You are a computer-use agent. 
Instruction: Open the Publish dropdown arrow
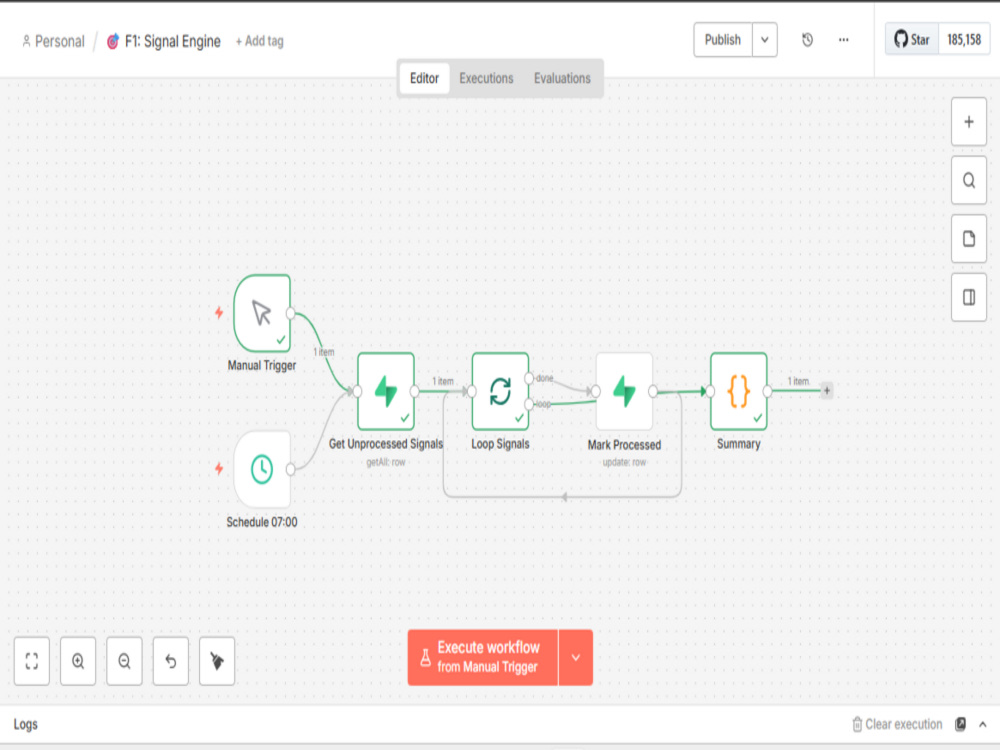(765, 40)
